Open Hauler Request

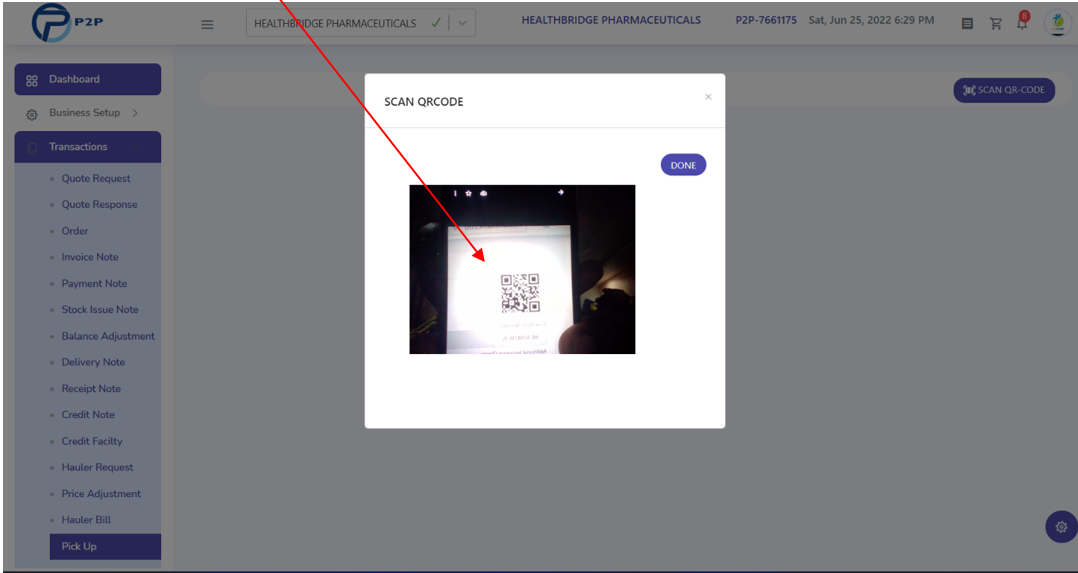(x=97, y=467)
